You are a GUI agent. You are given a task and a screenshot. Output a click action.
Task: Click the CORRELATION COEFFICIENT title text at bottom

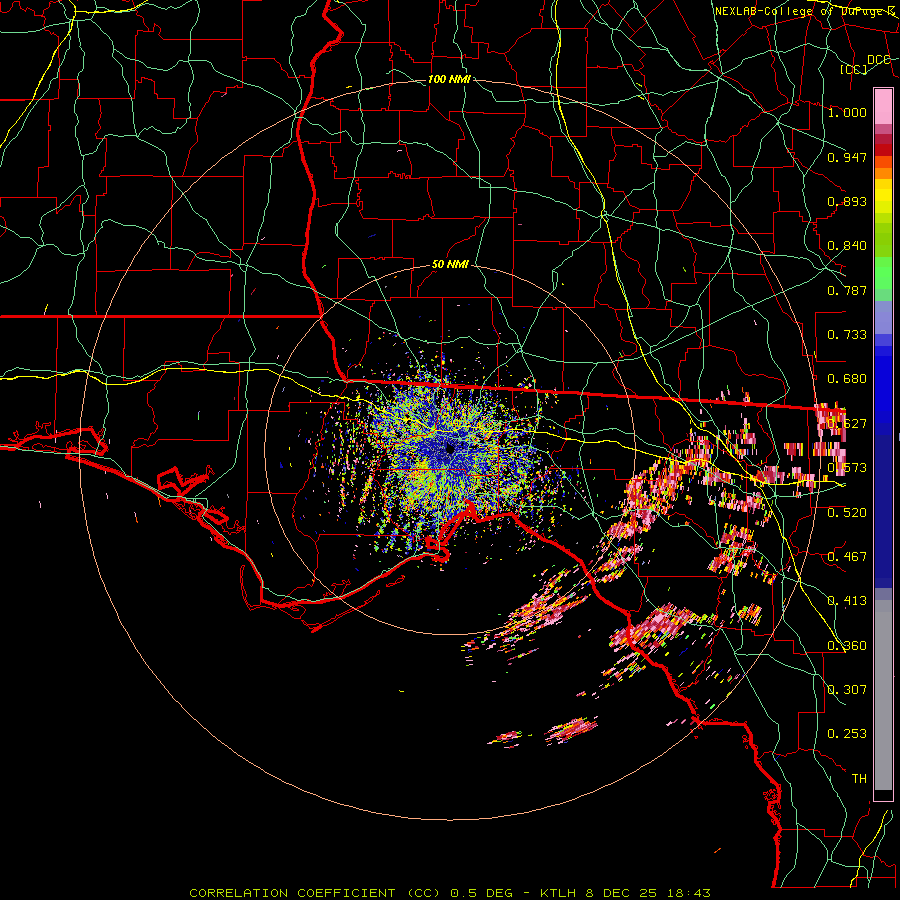(x=315, y=893)
